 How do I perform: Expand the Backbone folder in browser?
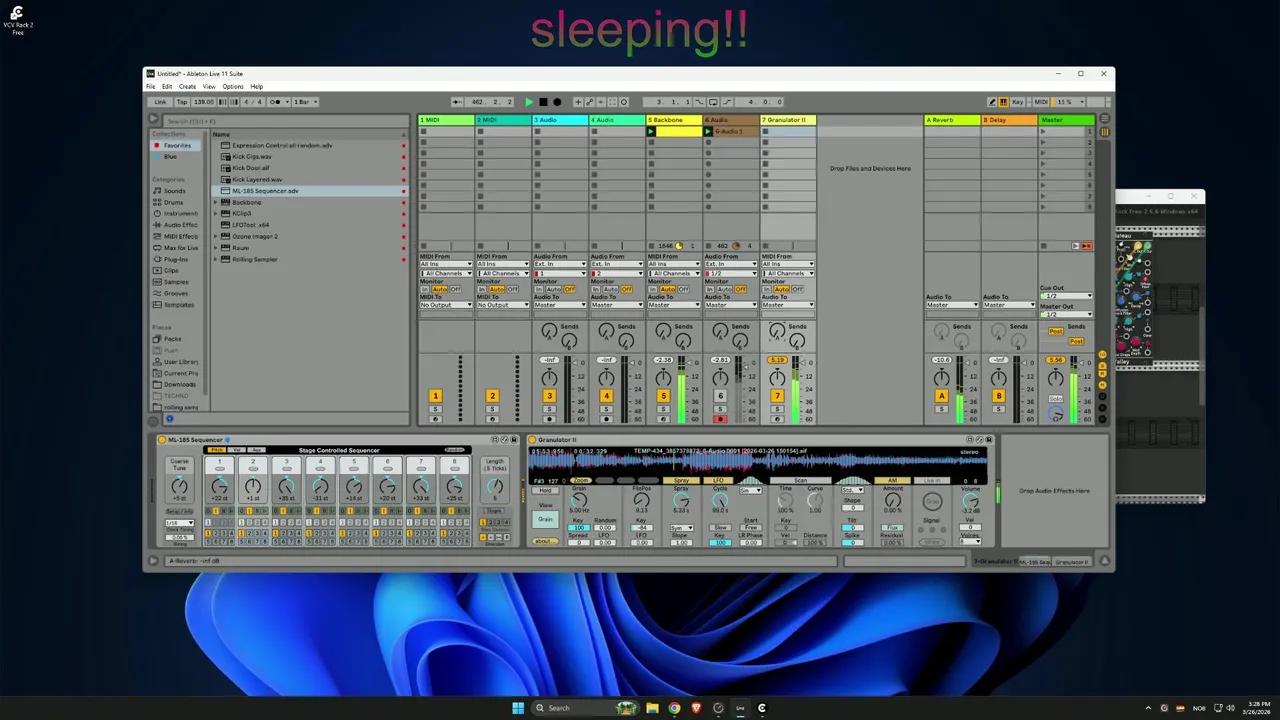215,202
